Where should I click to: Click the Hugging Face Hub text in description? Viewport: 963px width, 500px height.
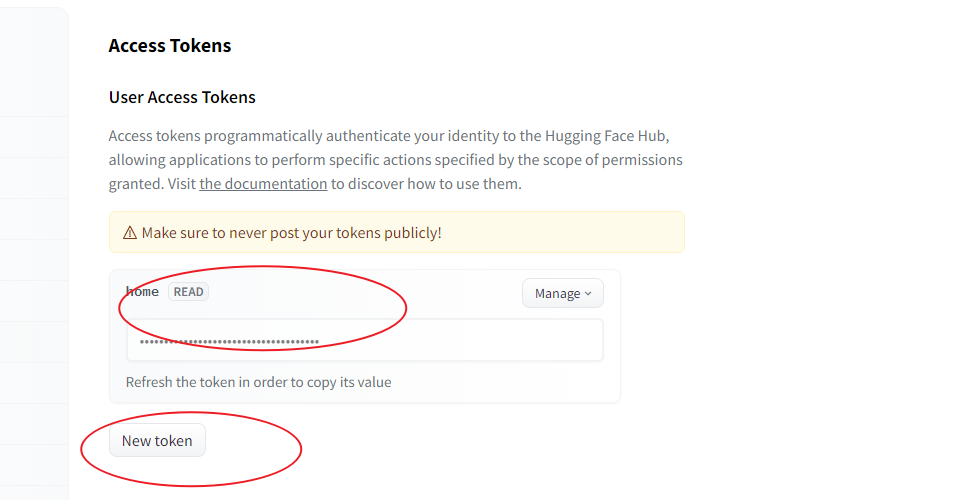click(605, 136)
